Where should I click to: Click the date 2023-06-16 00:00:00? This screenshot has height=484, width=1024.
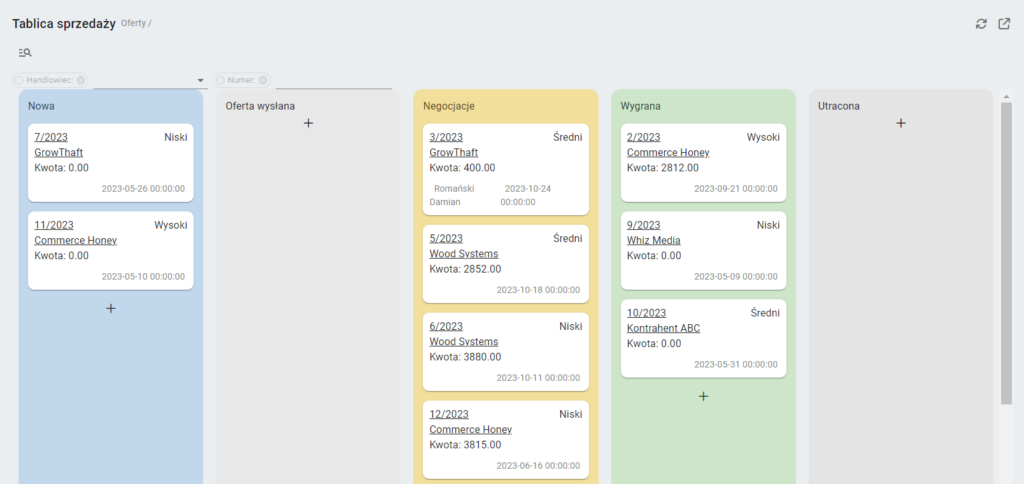538,466
